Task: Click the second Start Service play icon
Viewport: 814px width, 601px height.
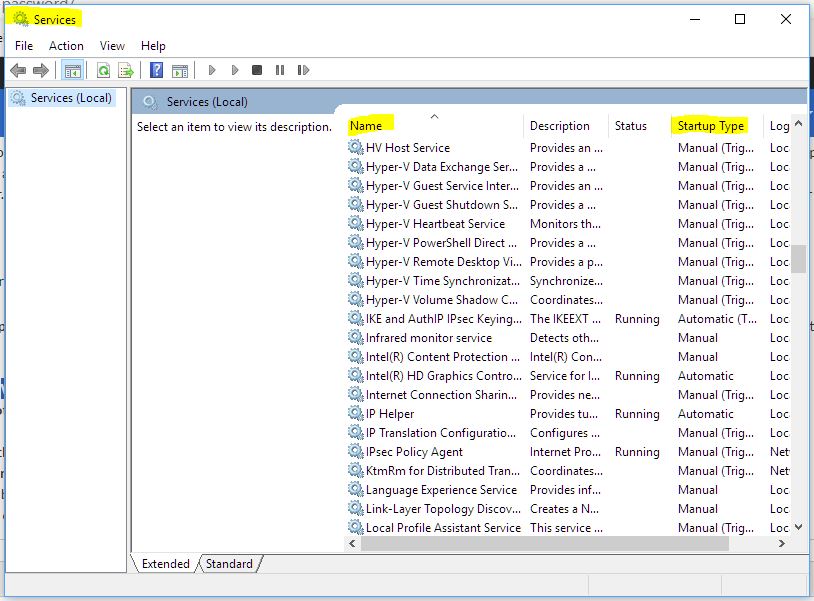Action: tap(235, 70)
